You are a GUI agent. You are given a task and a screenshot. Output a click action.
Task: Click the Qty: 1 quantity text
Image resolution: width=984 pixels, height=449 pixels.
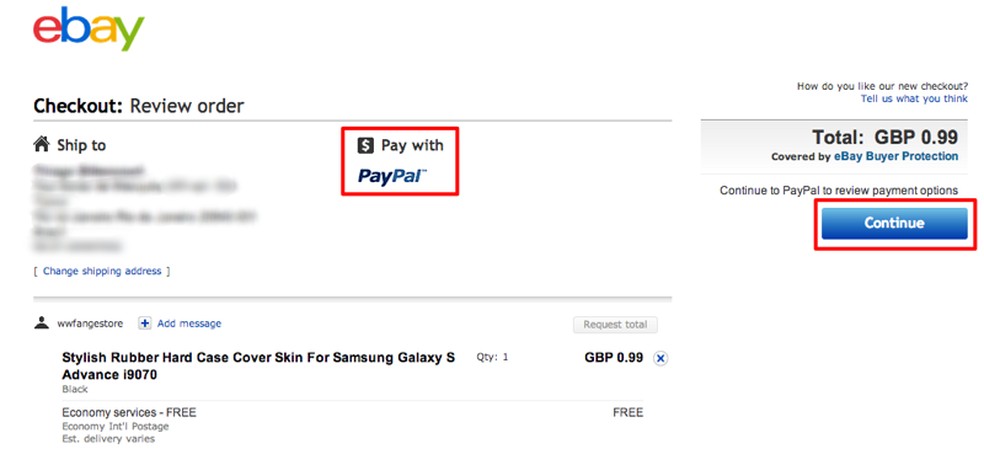(x=492, y=356)
